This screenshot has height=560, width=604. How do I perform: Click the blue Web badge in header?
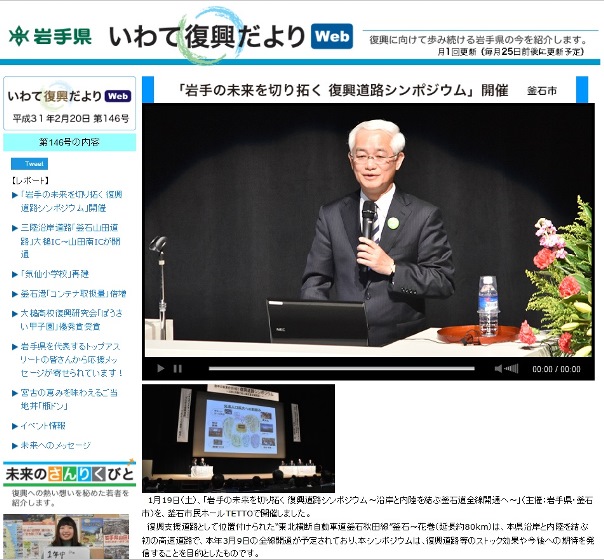(x=332, y=36)
